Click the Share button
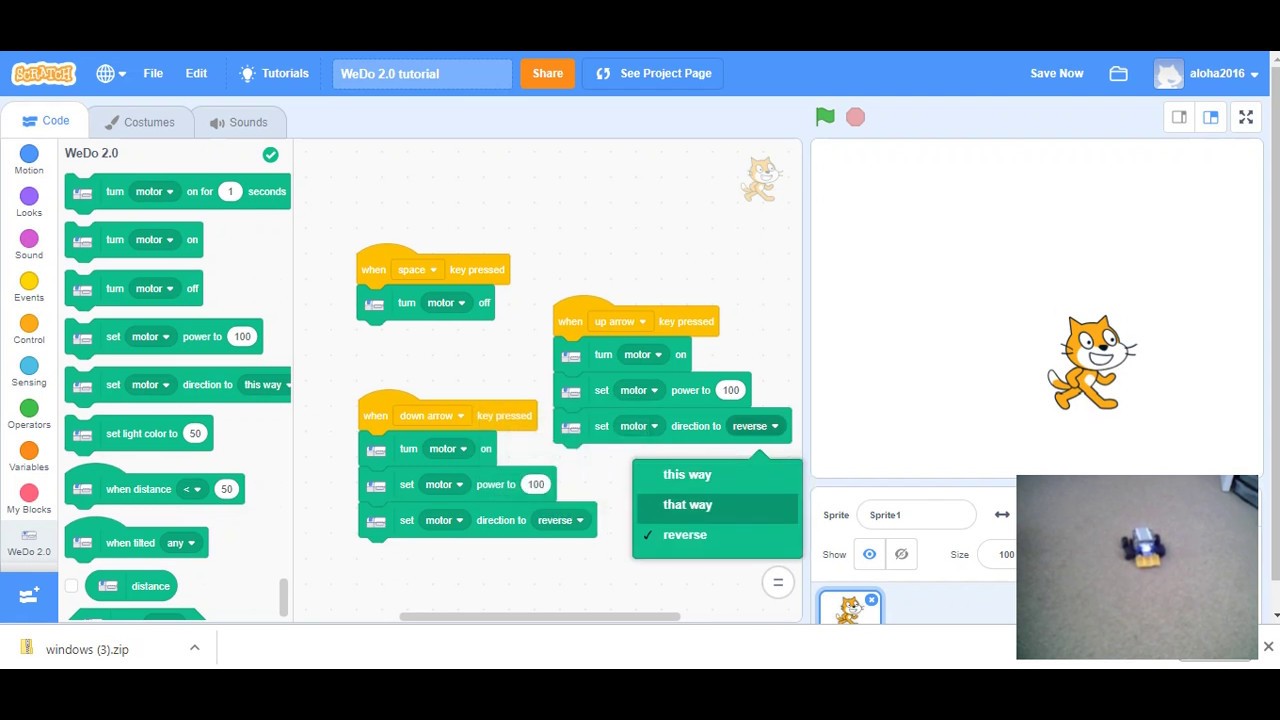Viewport: 1280px width, 720px height. click(x=547, y=73)
